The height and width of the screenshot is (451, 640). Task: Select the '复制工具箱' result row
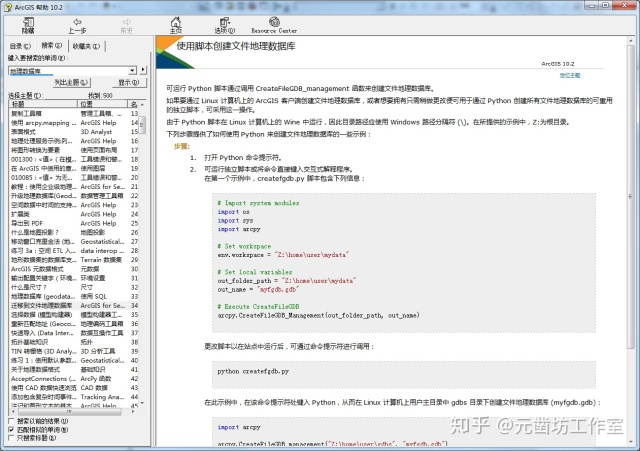[74, 113]
